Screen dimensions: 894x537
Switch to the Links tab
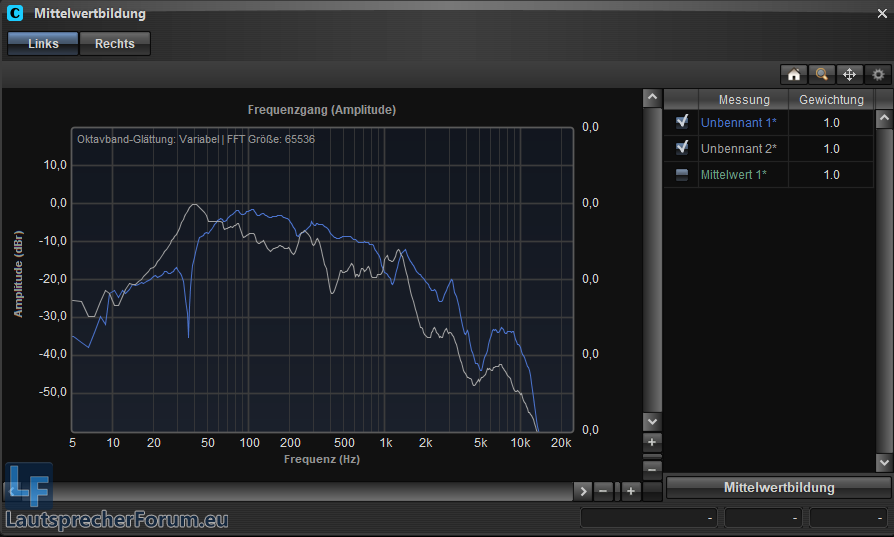coord(43,44)
